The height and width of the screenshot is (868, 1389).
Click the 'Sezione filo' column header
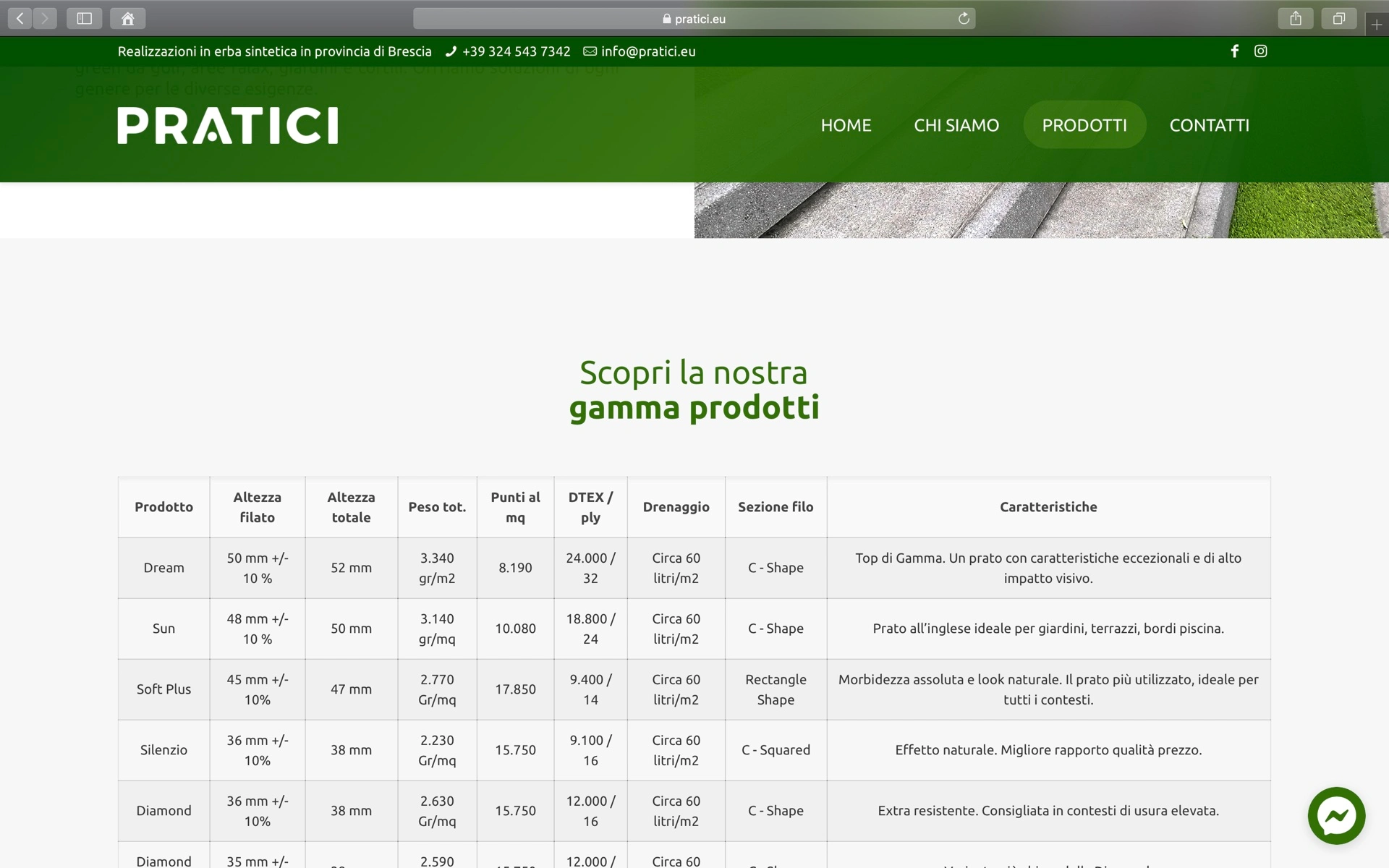776,507
